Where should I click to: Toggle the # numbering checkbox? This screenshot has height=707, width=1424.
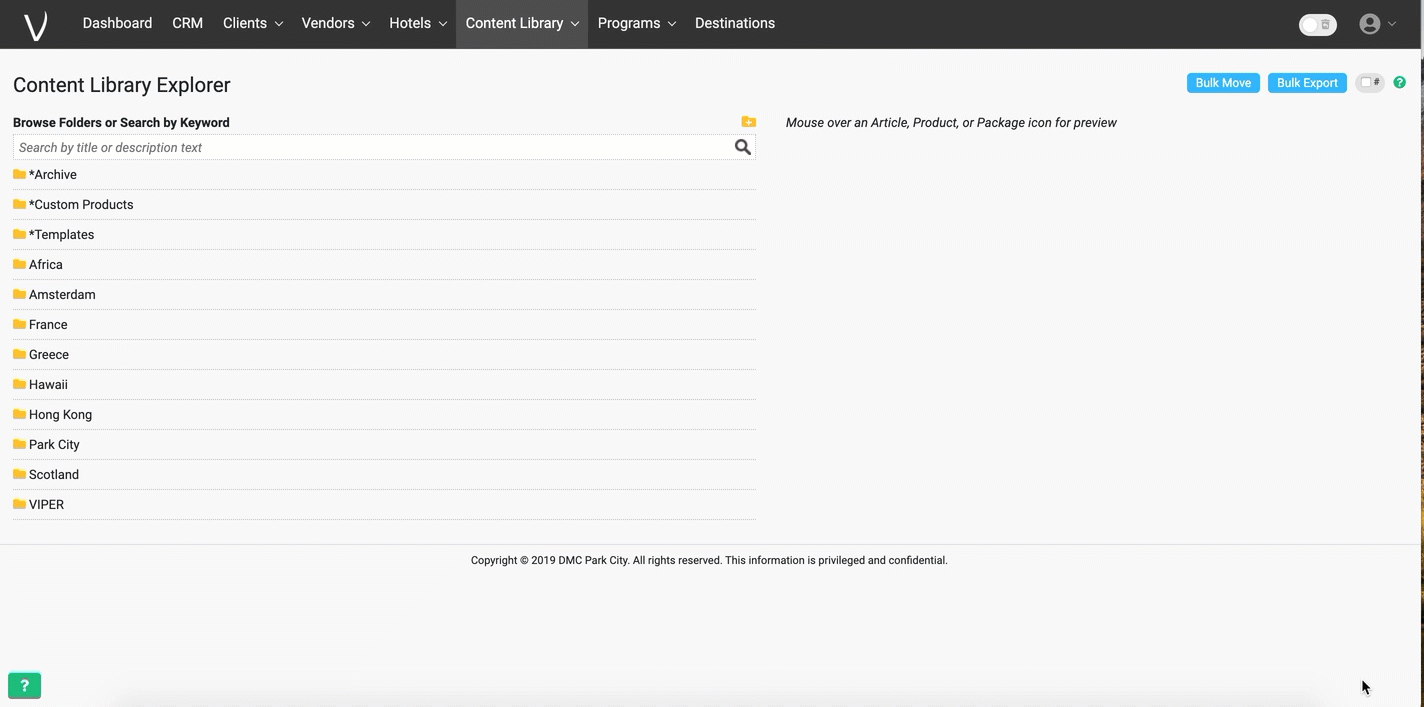click(x=1370, y=83)
